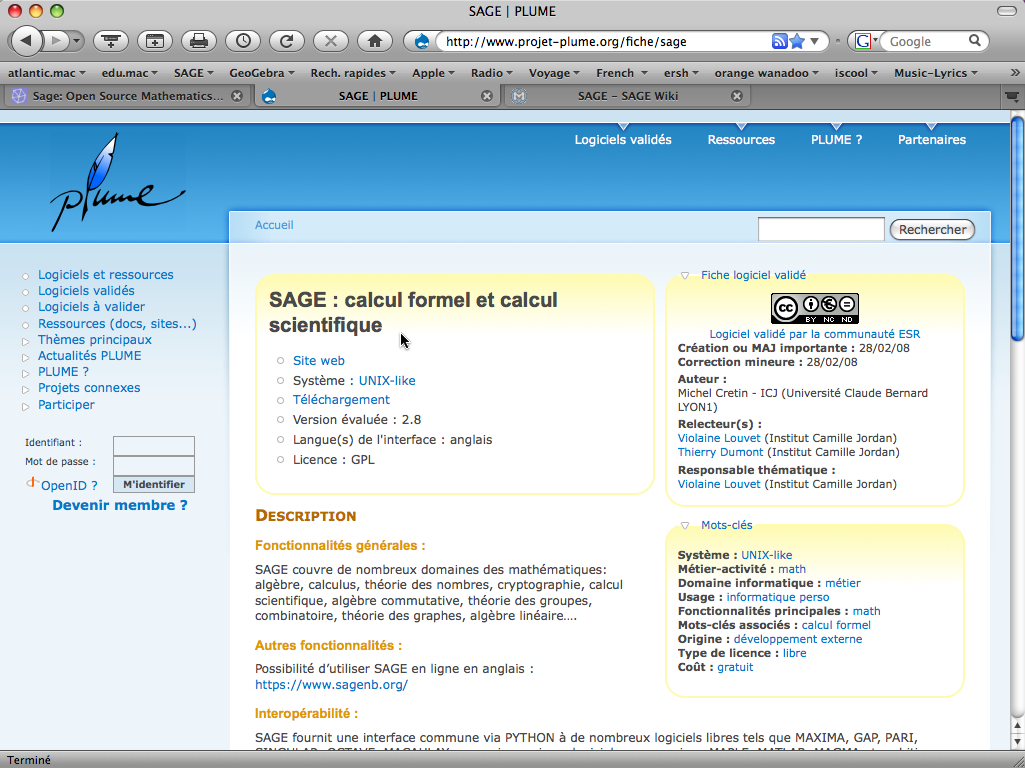Viewport: 1025px width, 768px height.
Task: Click the Plume feather logo
Action: tap(118, 182)
